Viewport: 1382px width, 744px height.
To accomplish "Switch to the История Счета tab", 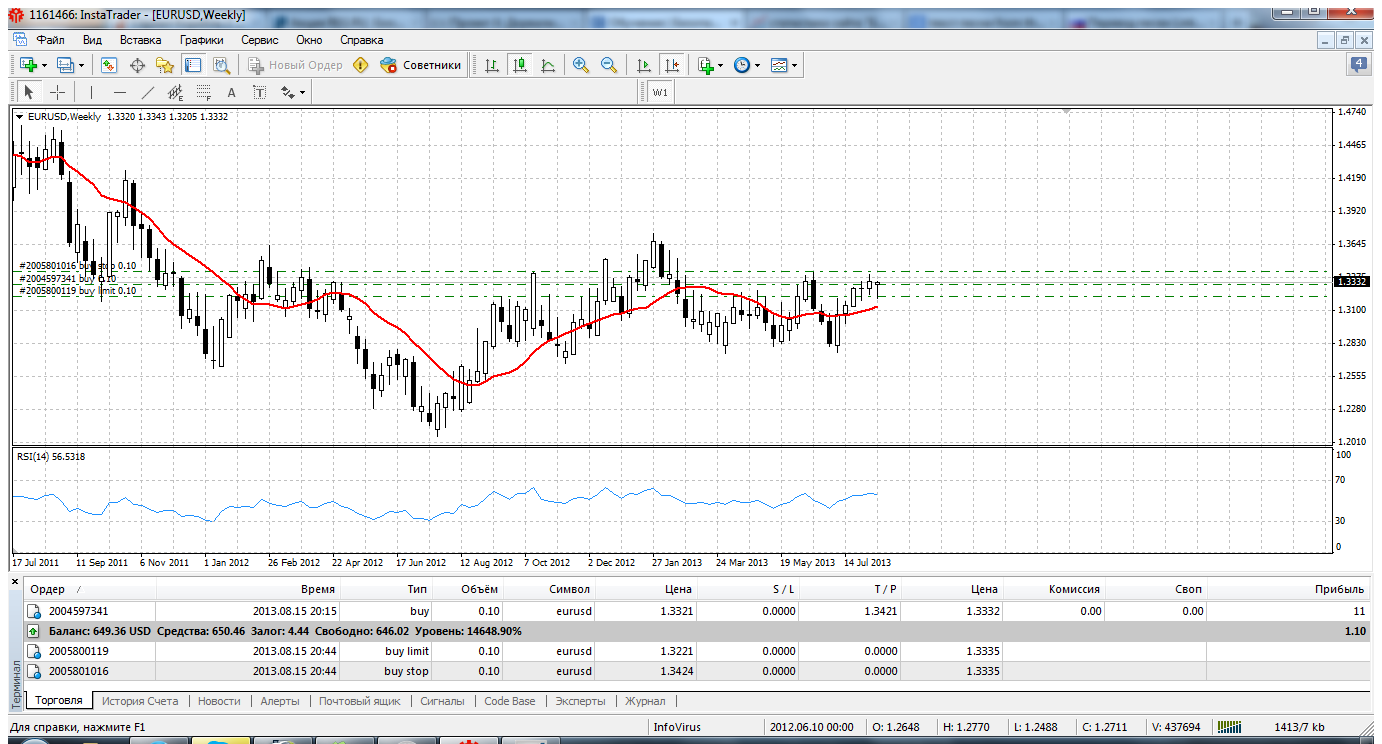I will tap(140, 701).
